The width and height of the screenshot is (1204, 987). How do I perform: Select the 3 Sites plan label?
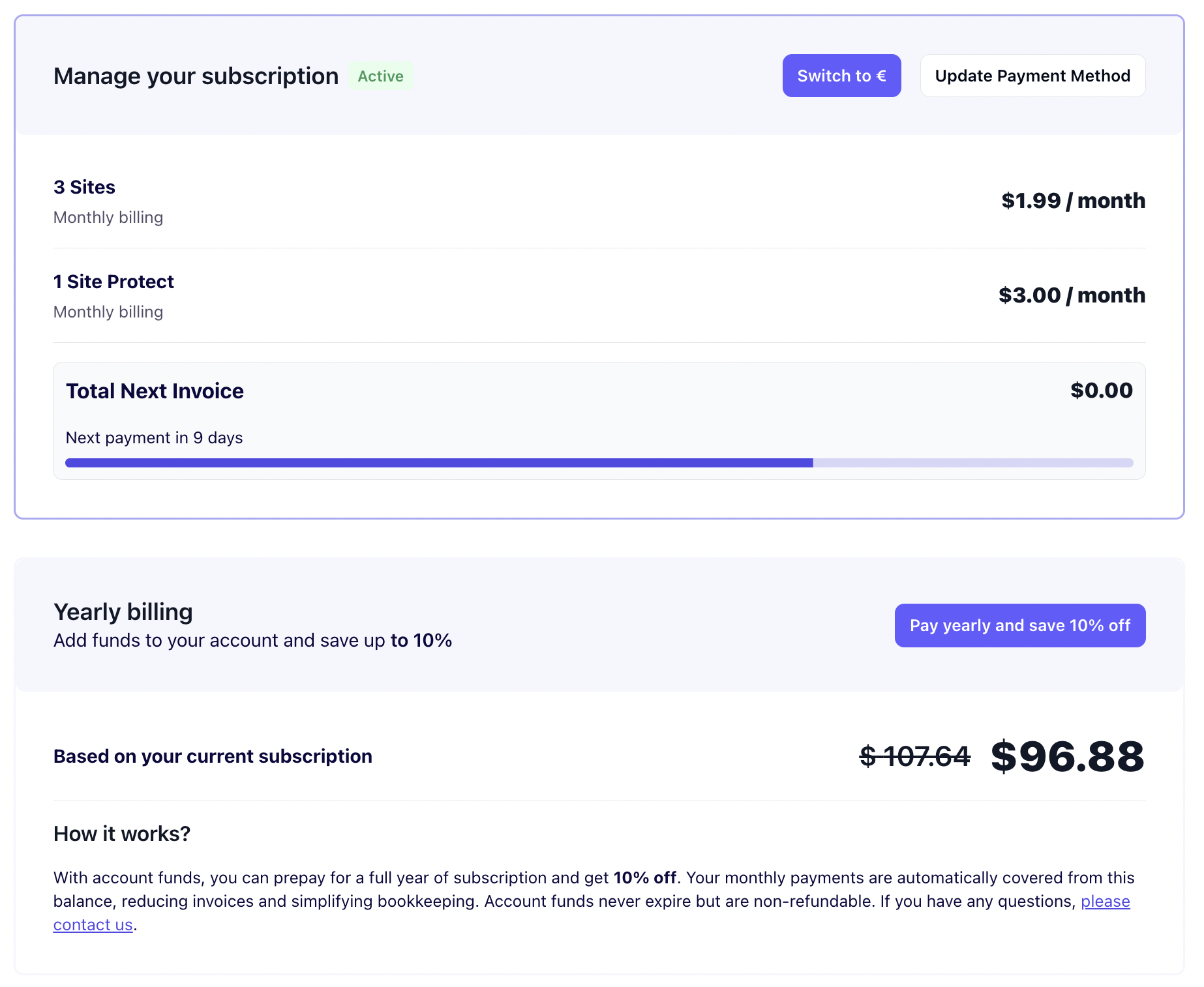[84, 187]
